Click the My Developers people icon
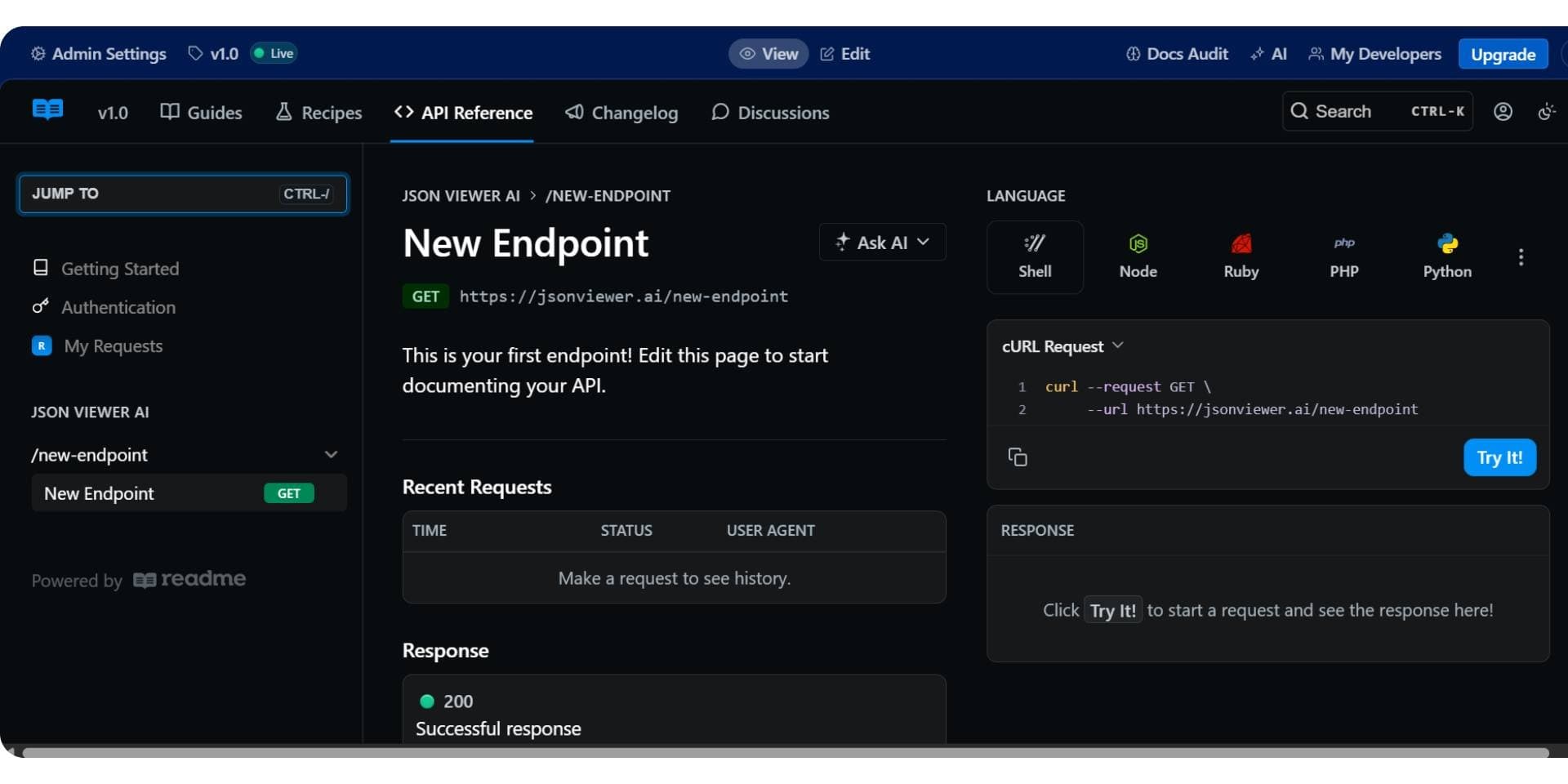The image size is (1568, 784). pos(1316,54)
